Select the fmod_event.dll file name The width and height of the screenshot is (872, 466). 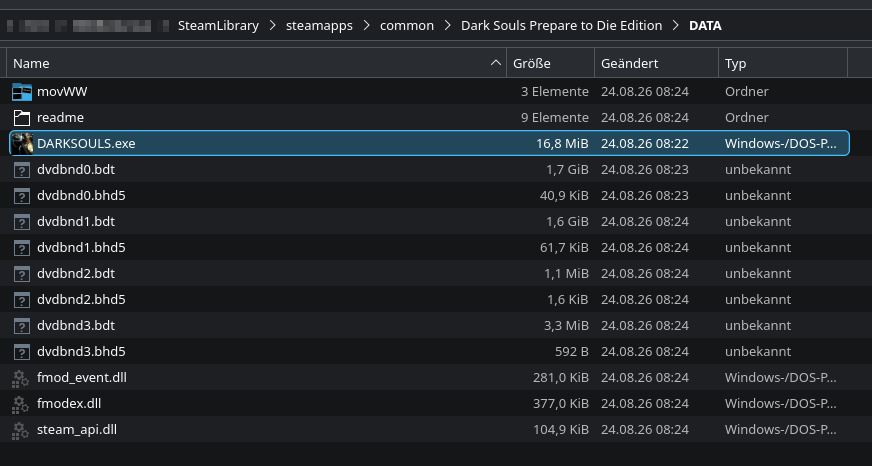coord(82,378)
